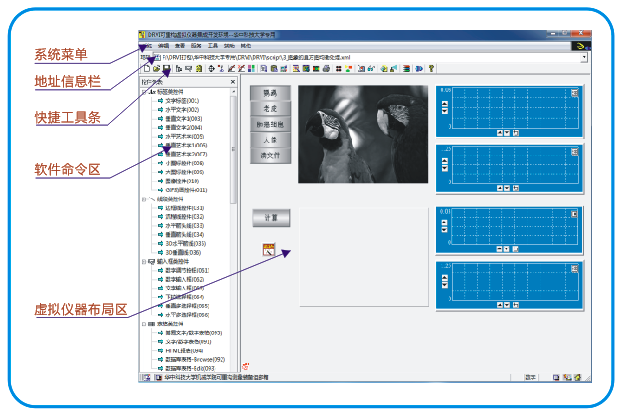This screenshot has height=416, width=622.
Task: Click the Save floppy disk icon
Action: 166,69
